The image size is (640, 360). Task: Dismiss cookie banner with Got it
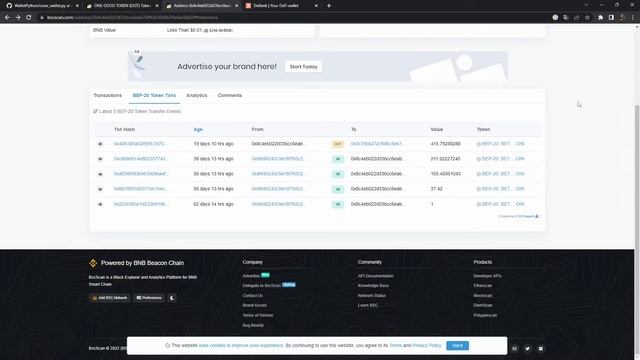[458, 346]
